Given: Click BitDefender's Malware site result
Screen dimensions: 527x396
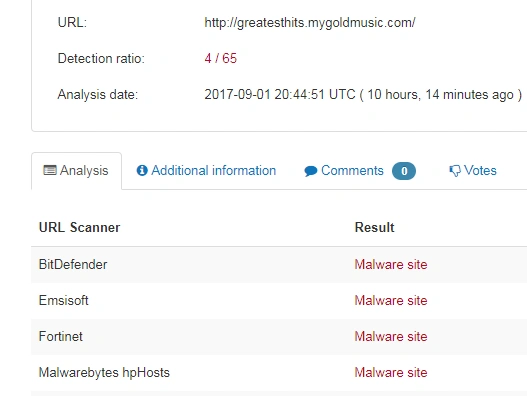Looking at the screenshot, I should 391,265.
